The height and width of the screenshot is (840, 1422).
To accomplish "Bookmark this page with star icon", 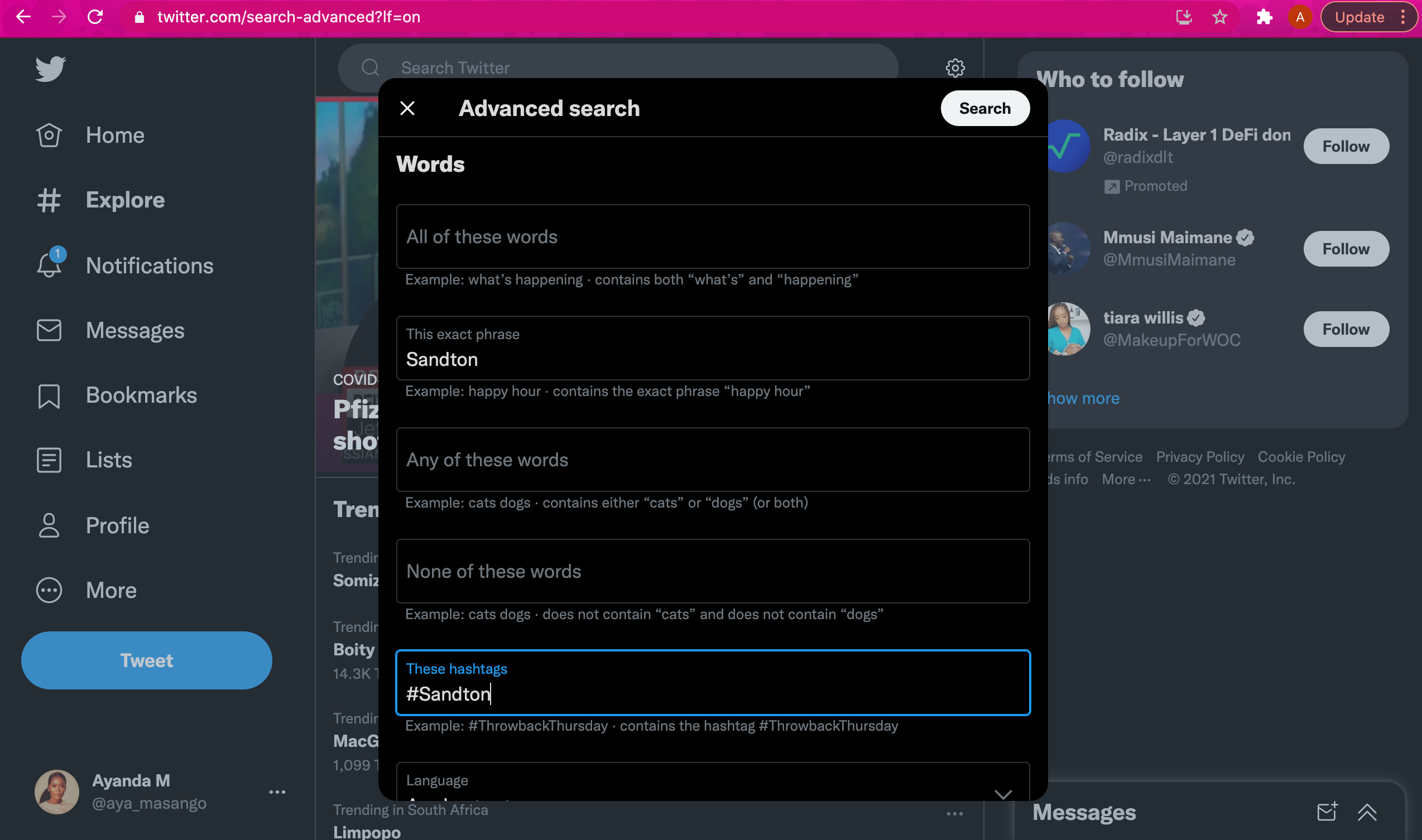I will [x=1219, y=17].
